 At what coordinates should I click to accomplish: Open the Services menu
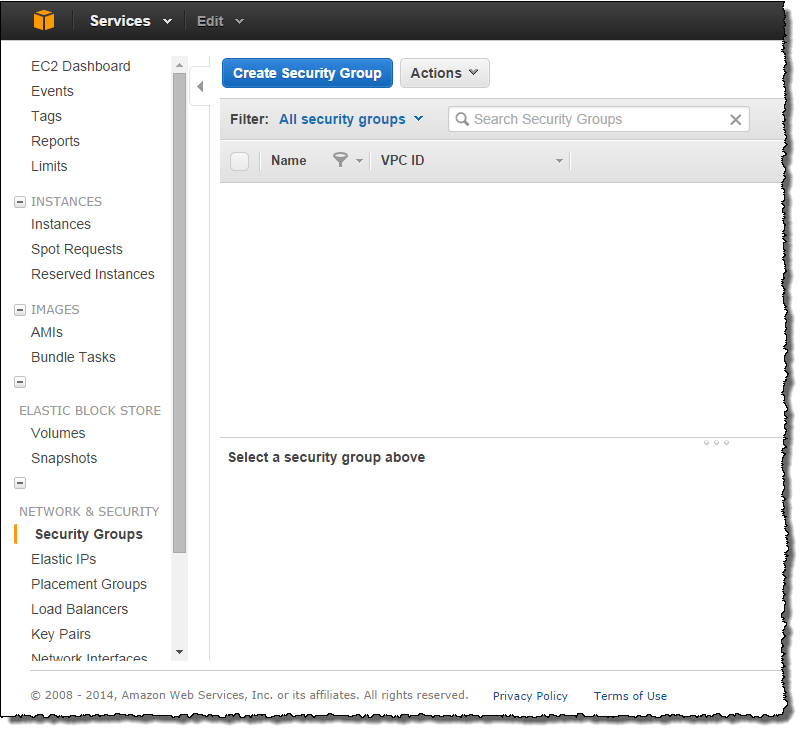(131, 21)
